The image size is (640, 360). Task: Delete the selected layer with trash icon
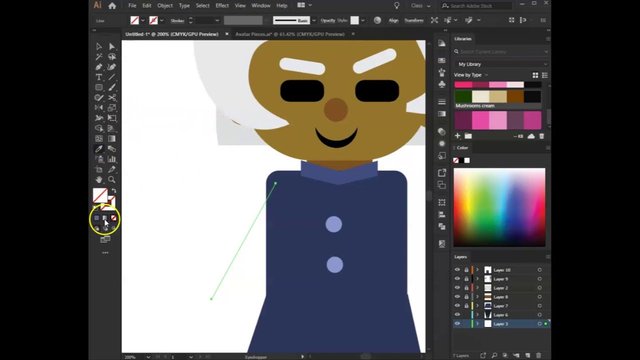538,356
